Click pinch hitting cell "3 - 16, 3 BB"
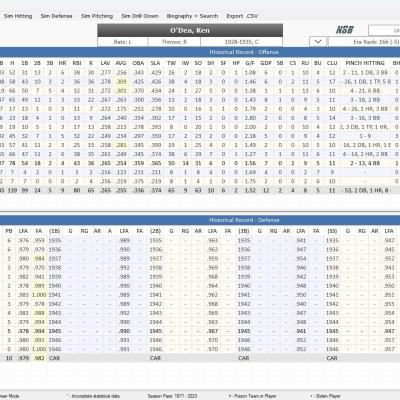400x400 pixels. 364,118
